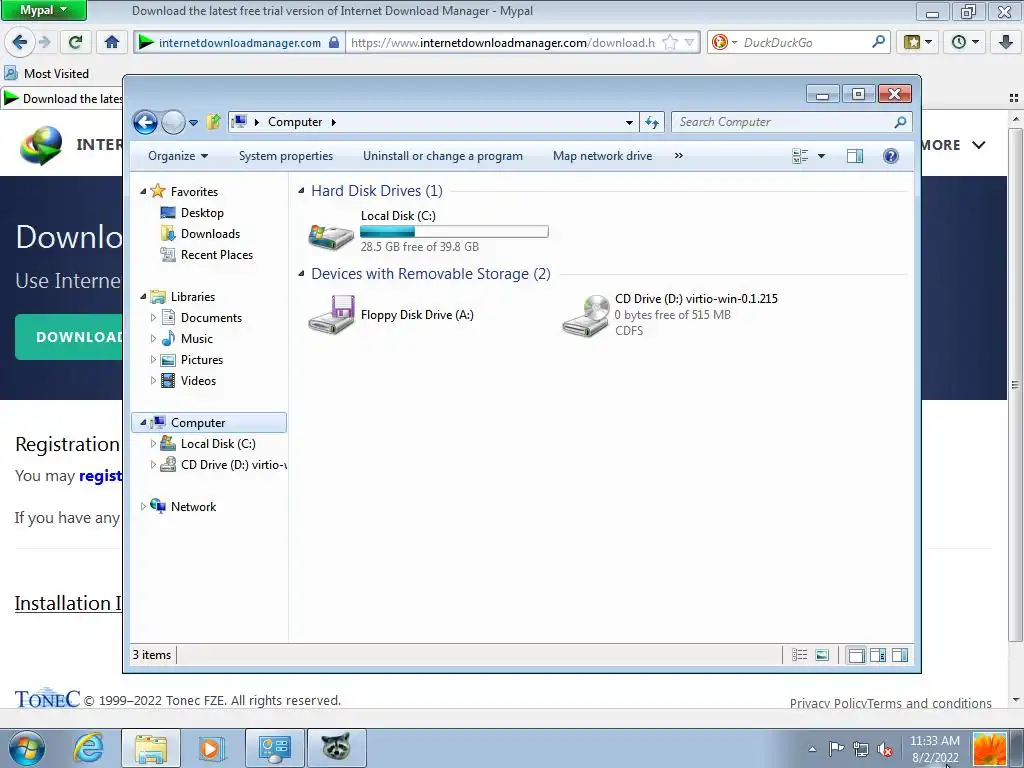Click Uninstall or change a program
The width and height of the screenshot is (1024, 768).
coord(443,156)
